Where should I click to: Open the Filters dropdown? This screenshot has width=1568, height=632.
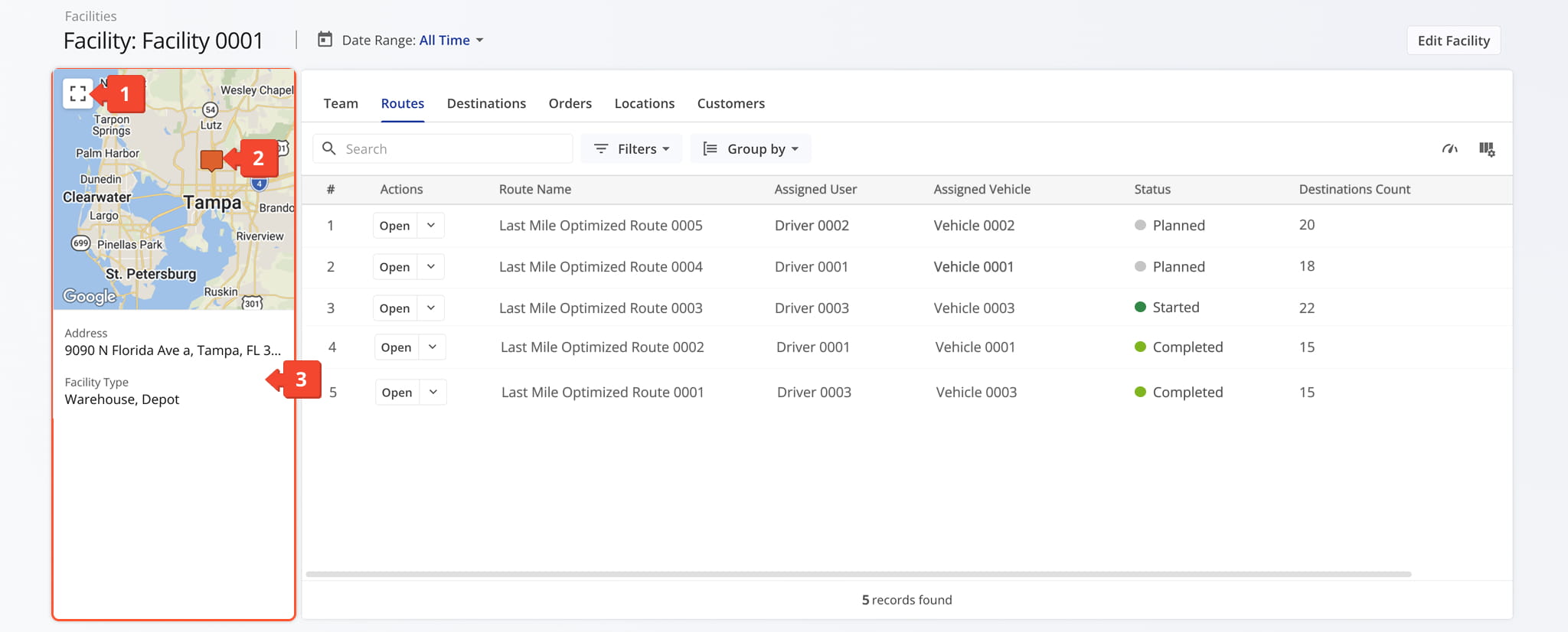pos(632,149)
